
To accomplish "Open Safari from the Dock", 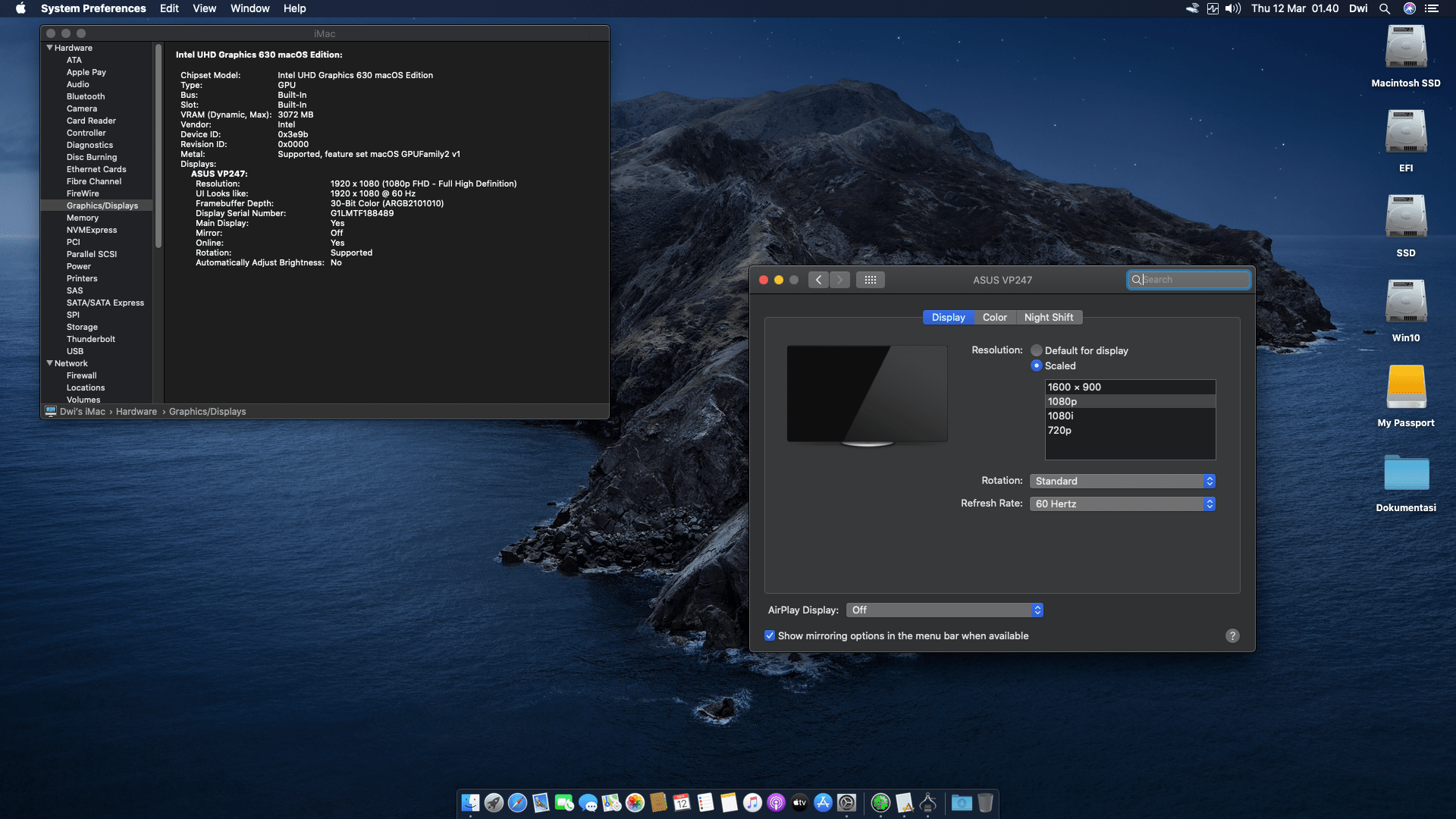I will pyautogui.click(x=517, y=802).
